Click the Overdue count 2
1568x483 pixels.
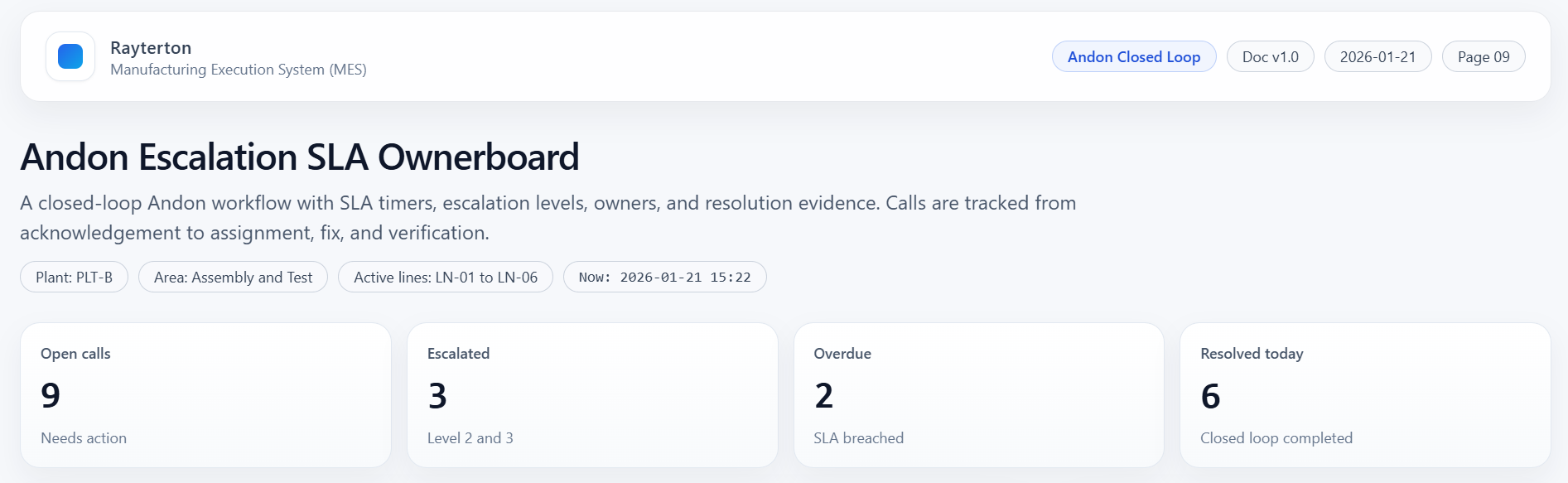(823, 396)
